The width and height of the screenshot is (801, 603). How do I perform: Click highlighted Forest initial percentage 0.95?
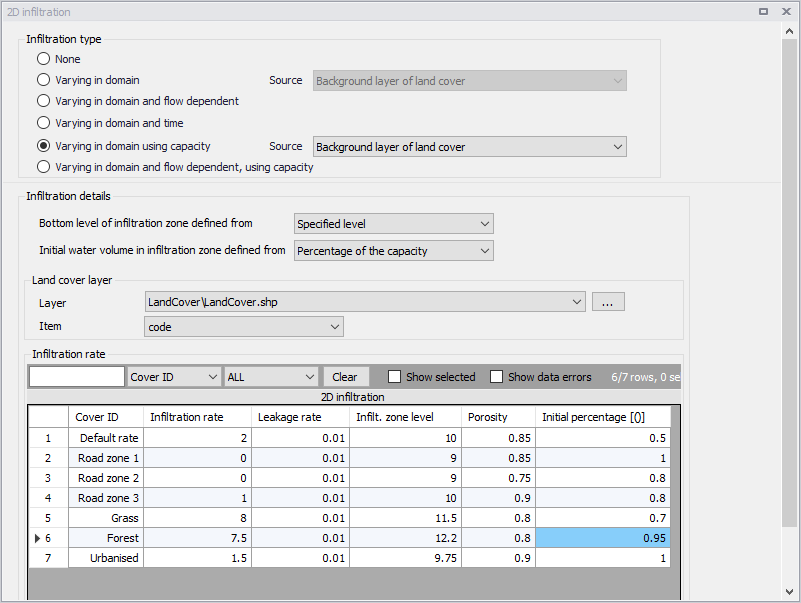(x=603, y=538)
